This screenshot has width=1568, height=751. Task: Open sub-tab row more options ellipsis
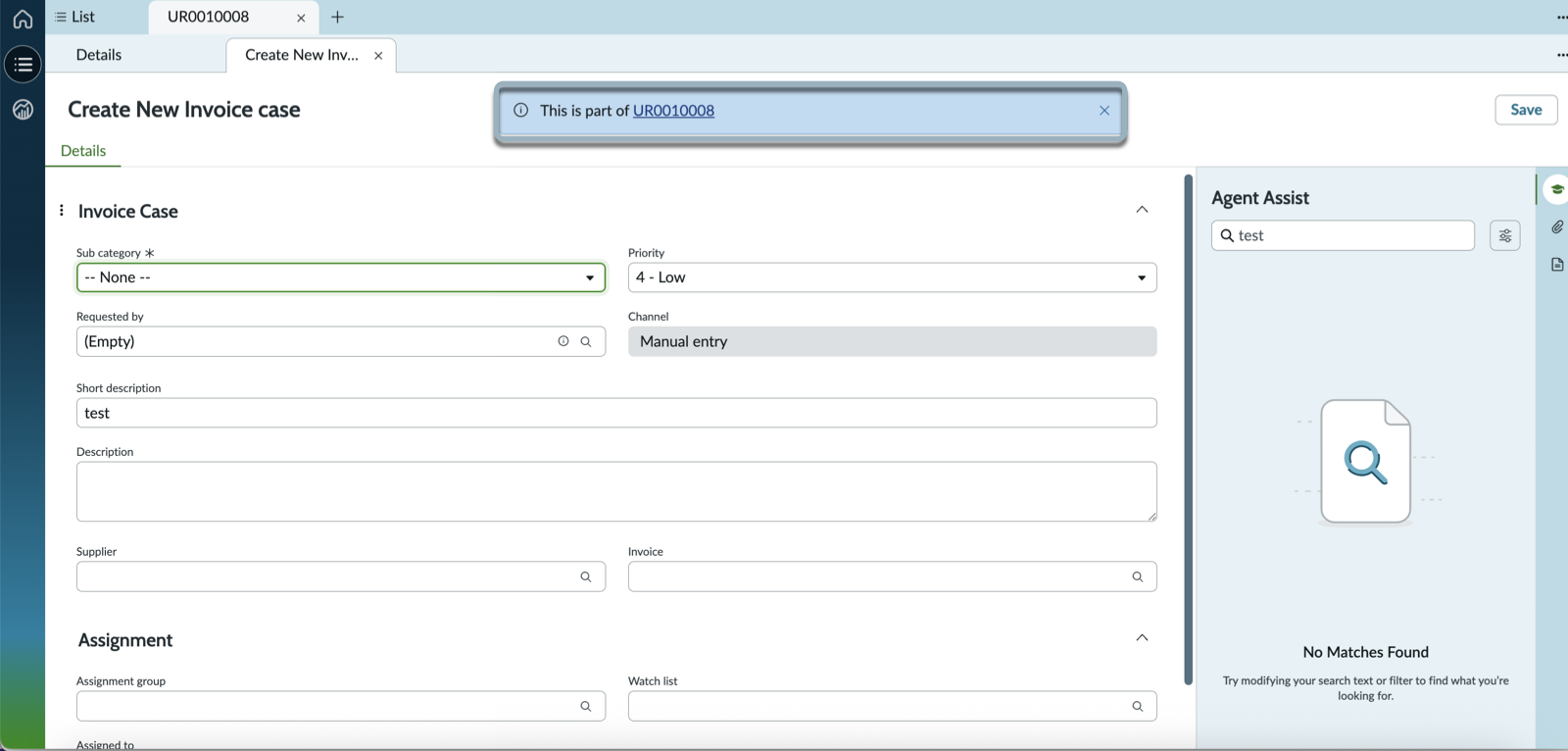click(1561, 55)
